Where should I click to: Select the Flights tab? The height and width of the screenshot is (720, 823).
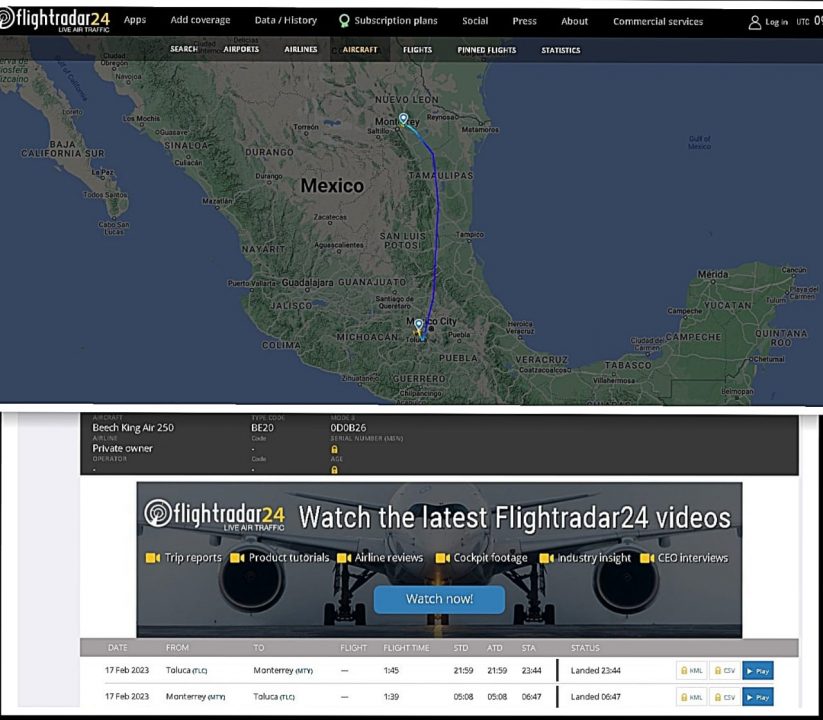click(417, 50)
